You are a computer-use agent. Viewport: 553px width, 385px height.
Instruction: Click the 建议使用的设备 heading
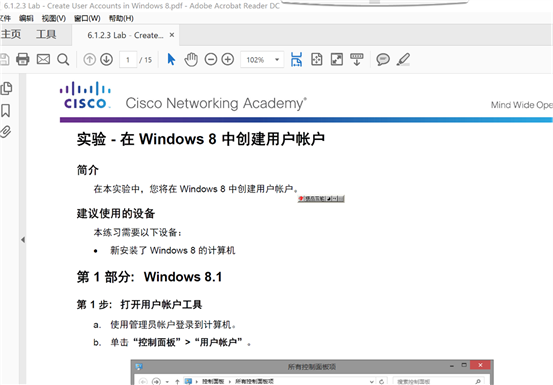point(116,213)
